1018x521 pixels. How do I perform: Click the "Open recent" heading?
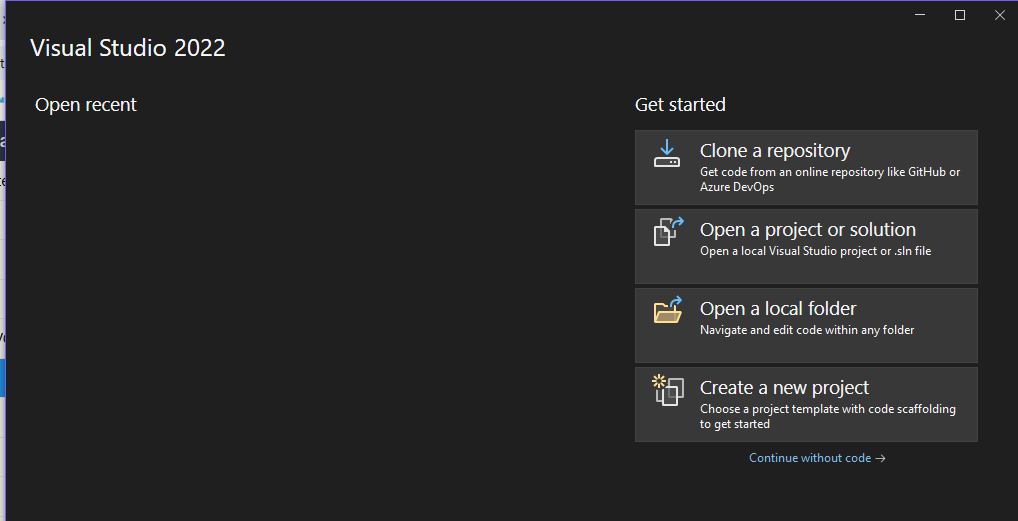[x=86, y=105]
